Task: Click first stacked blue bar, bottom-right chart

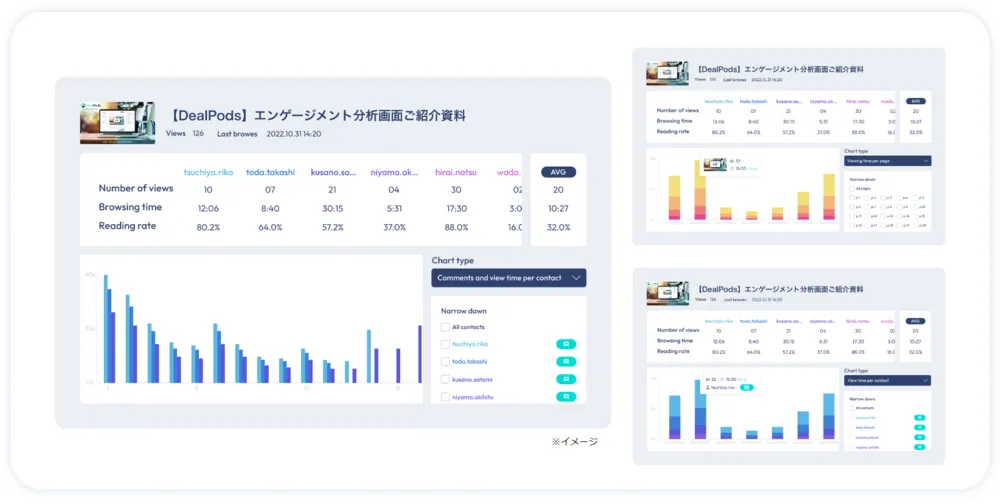Action: pos(675,417)
